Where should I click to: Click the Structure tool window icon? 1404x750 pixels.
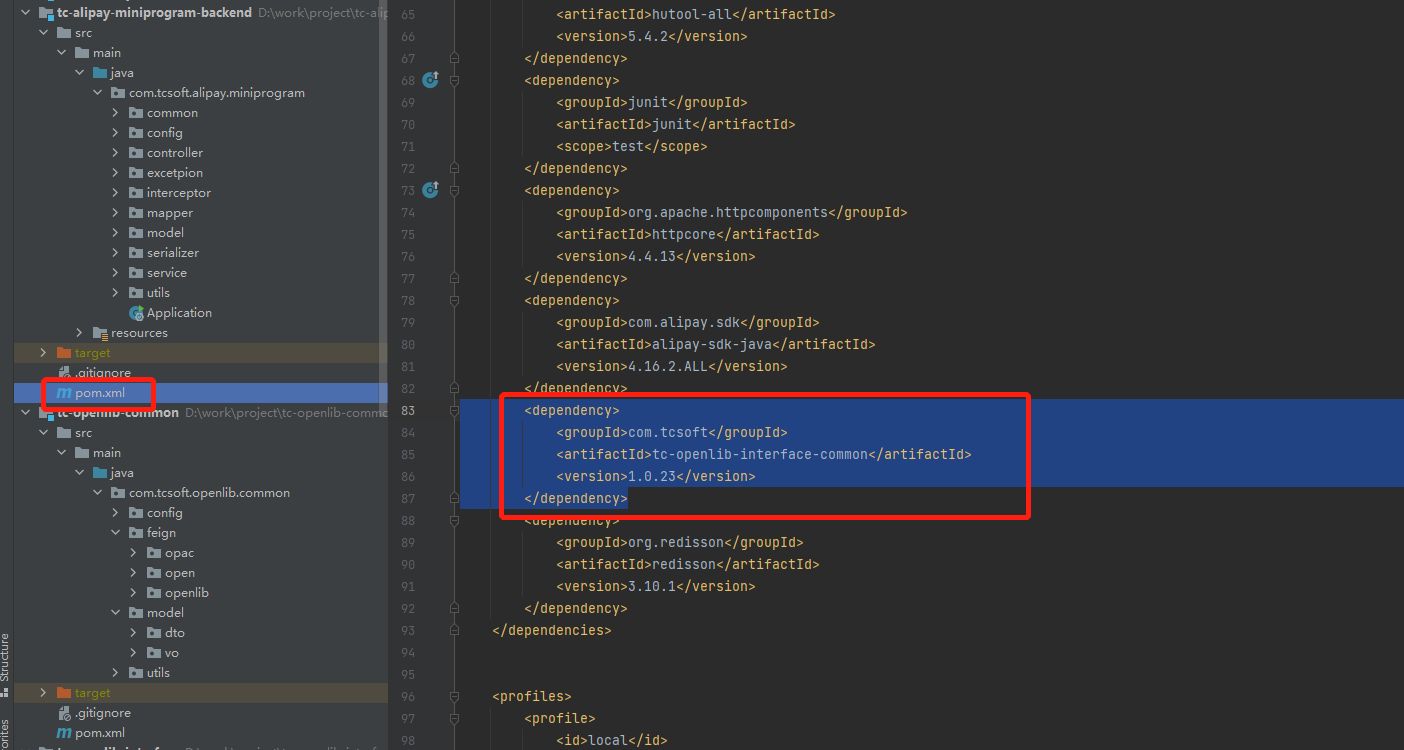(x=5, y=690)
